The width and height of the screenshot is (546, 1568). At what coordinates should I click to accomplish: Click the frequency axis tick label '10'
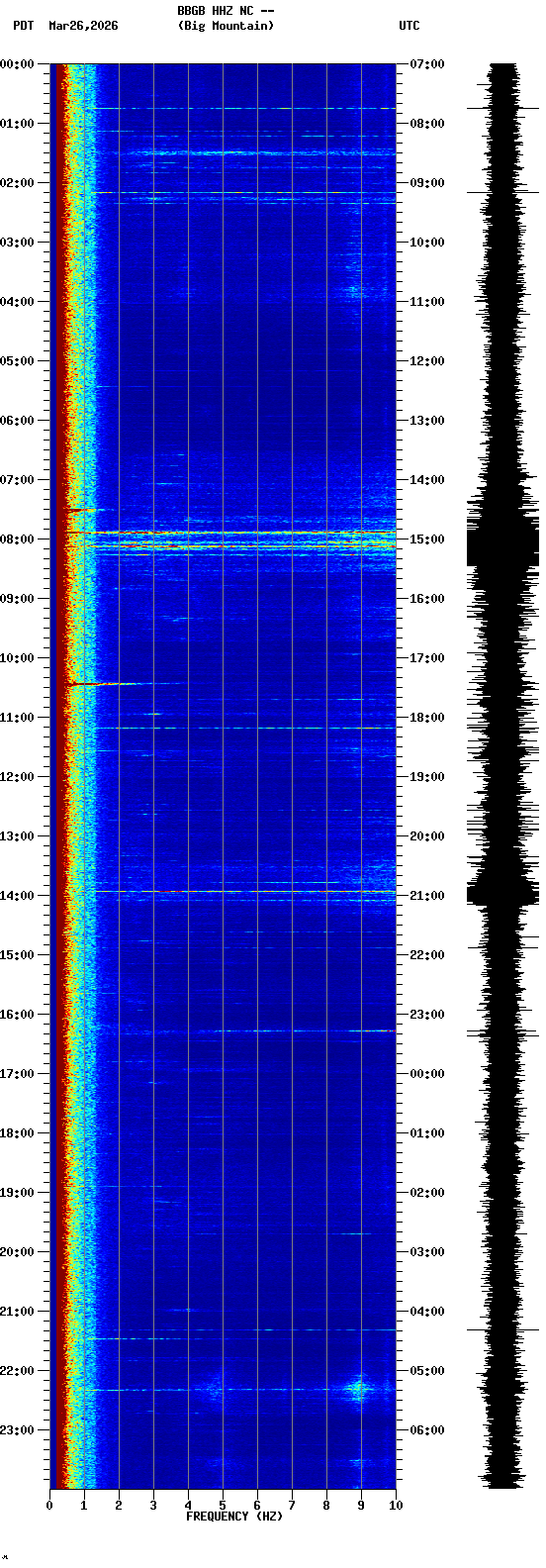[396, 1506]
